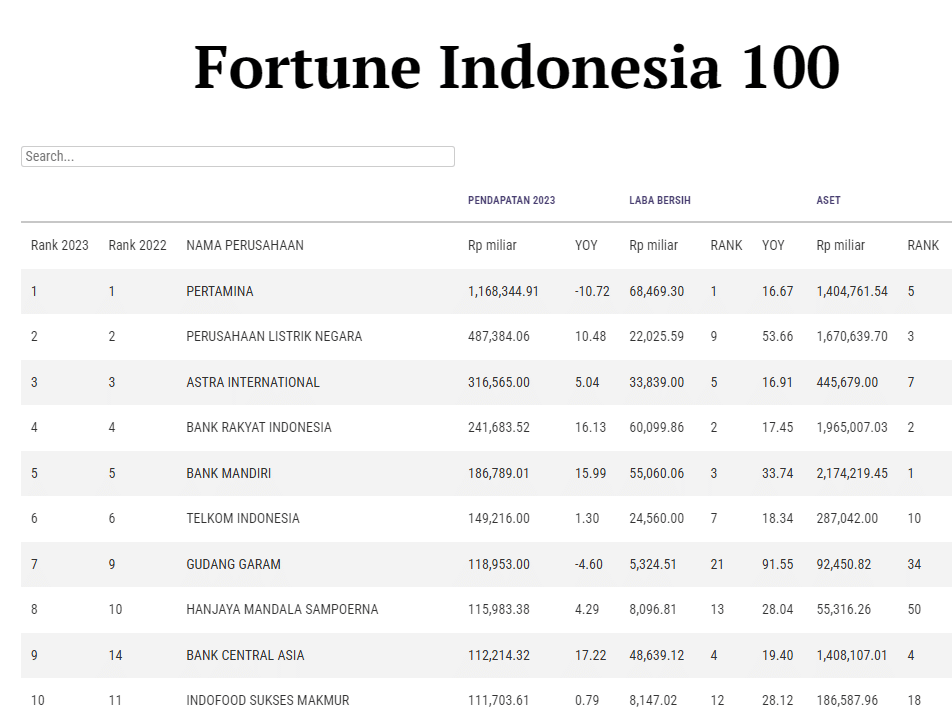This screenshot has height=714, width=952.
Task: Click the BANK CENTRAL ASIA row name
Action: click(245, 655)
